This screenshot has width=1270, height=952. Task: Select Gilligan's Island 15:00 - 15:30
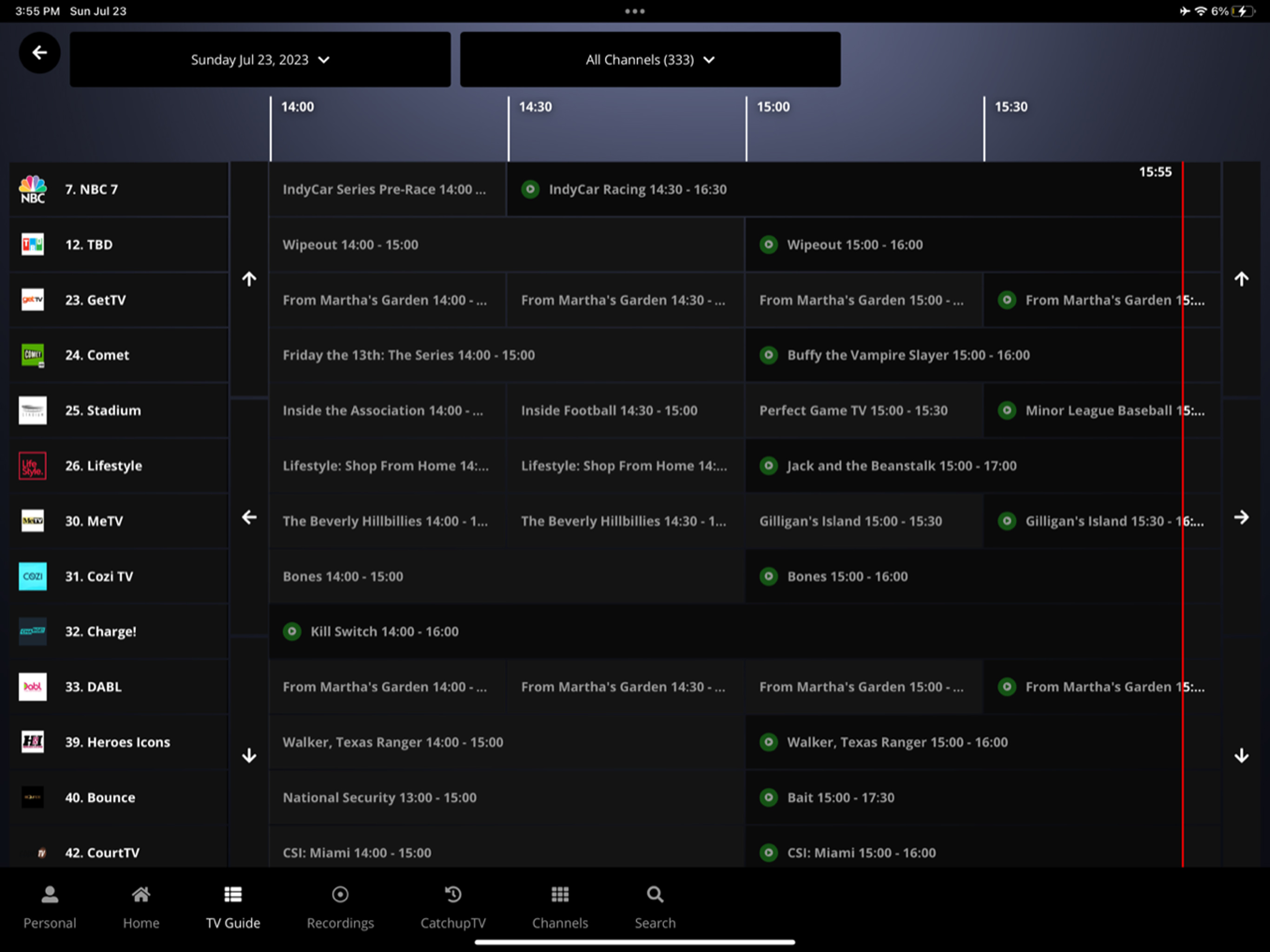pyautogui.click(x=864, y=521)
